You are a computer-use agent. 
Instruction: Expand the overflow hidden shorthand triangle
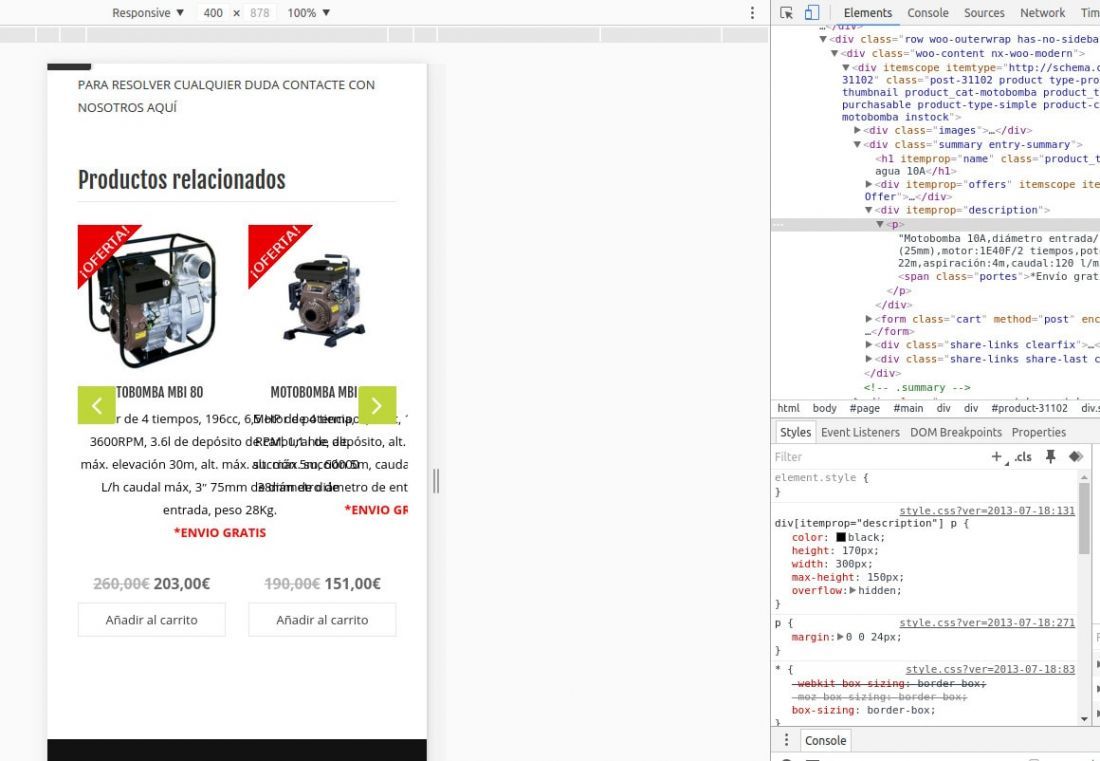pos(853,591)
